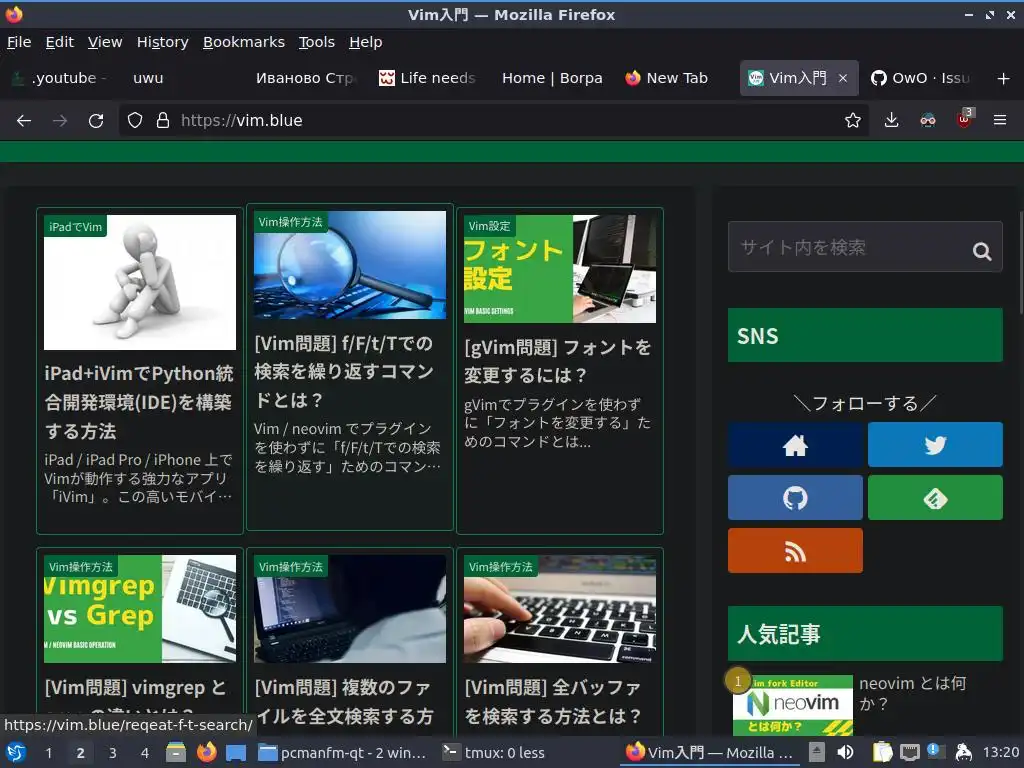Launch file manager from taskbar quicklaunch
The width and height of the screenshot is (1024, 768).
tap(176, 752)
